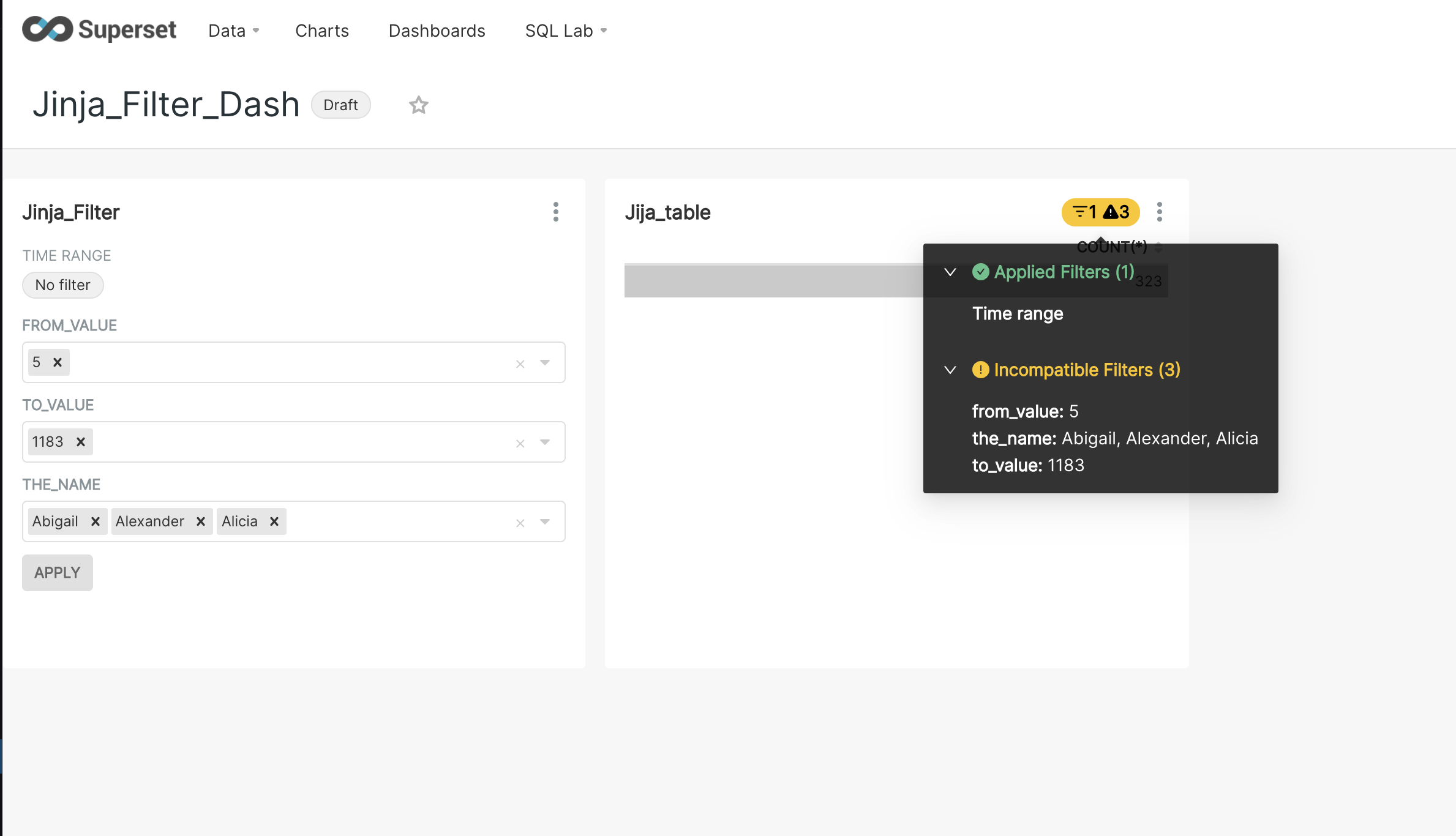Screen dimensions: 1456x836
Task: Star the Jinja_Filter_Dash dashboard
Action: (419, 105)
